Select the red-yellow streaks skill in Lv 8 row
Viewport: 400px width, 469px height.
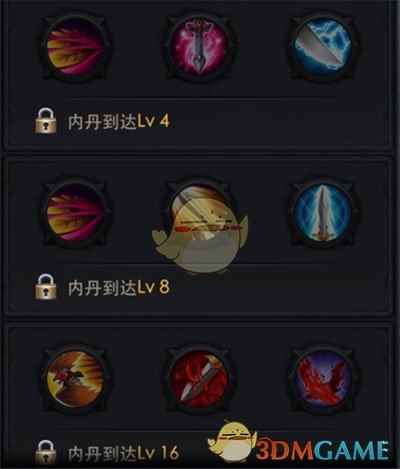[75, 213]
